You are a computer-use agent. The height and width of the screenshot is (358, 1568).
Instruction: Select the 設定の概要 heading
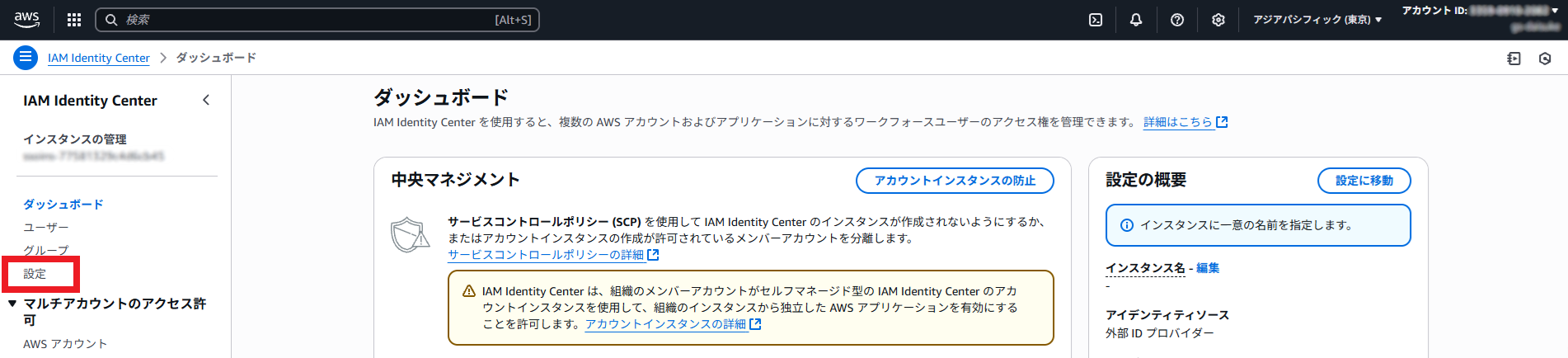pyautogui.click(x=1146, y=180)
